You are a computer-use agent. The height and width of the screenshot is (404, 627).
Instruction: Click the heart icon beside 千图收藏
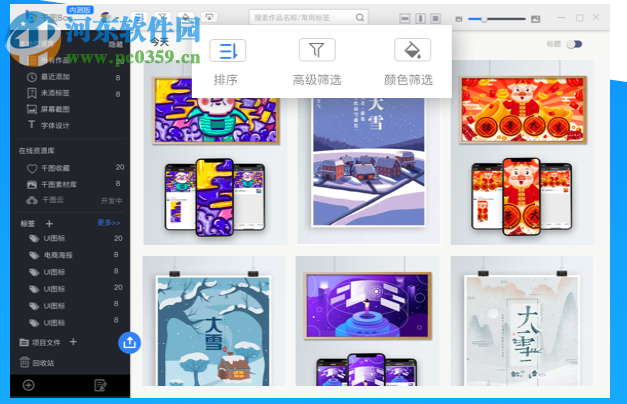(x=32, y=168)
